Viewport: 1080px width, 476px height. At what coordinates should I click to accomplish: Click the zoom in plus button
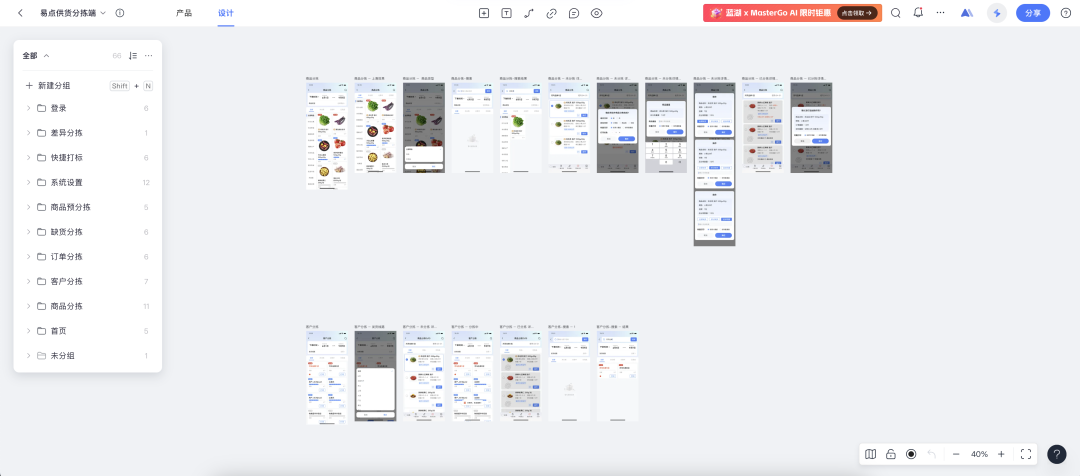[1001, 454]
